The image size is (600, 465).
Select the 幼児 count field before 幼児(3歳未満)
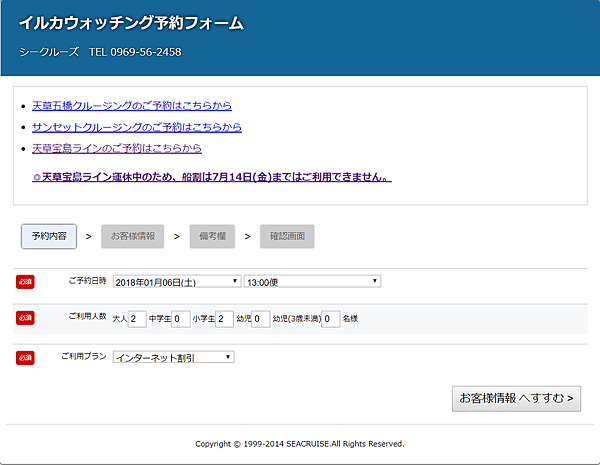pos(261,319)
